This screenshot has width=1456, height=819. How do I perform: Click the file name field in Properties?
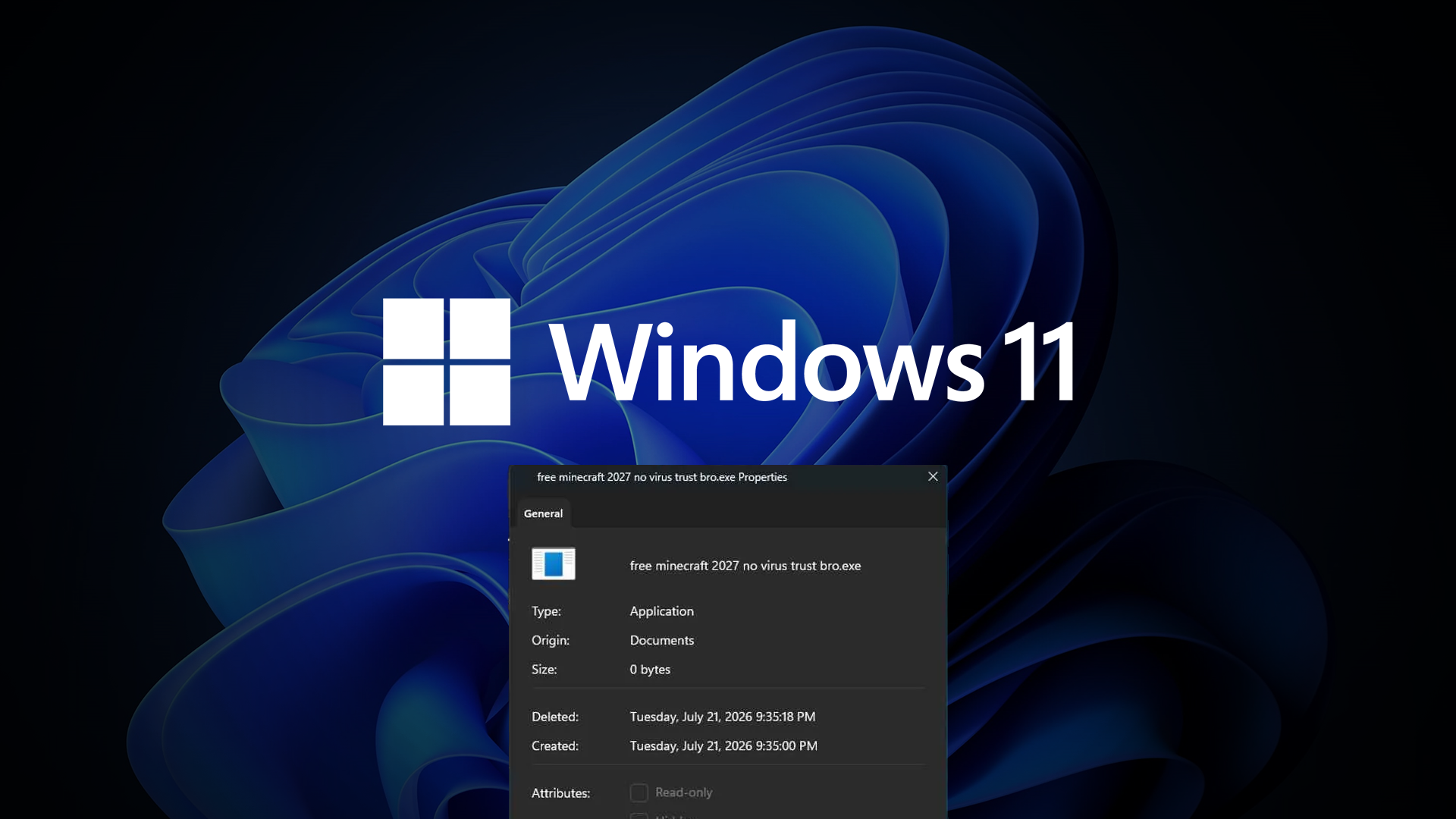[745, 566]
